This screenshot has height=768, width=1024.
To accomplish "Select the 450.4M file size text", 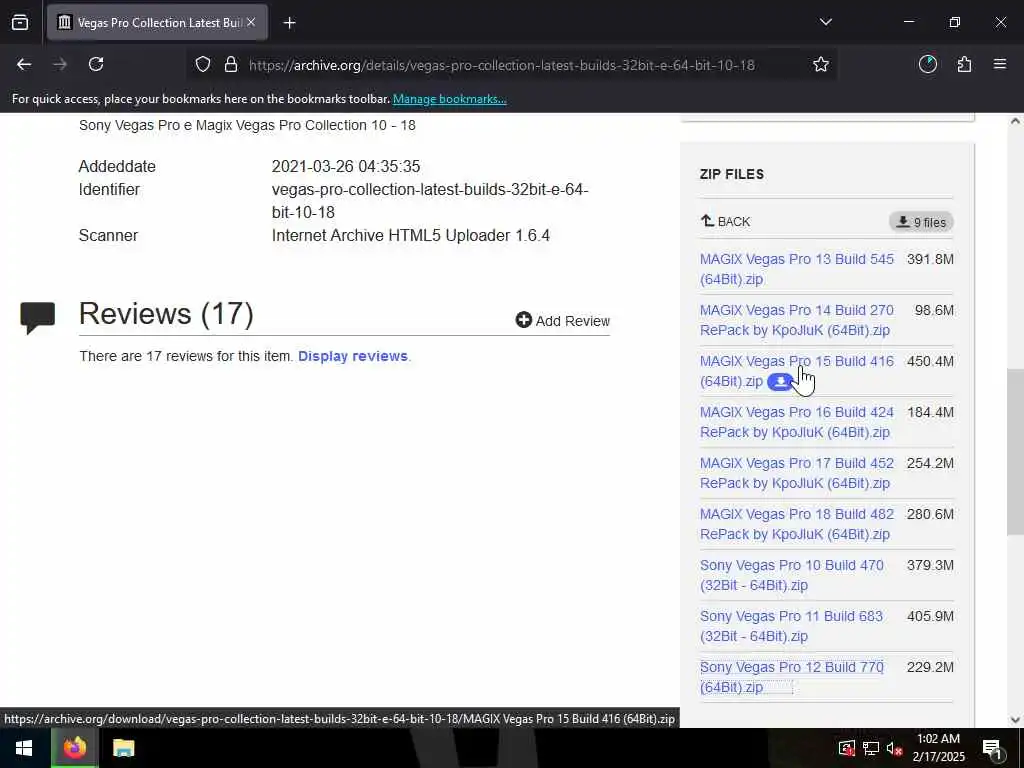I will (930, 361).
